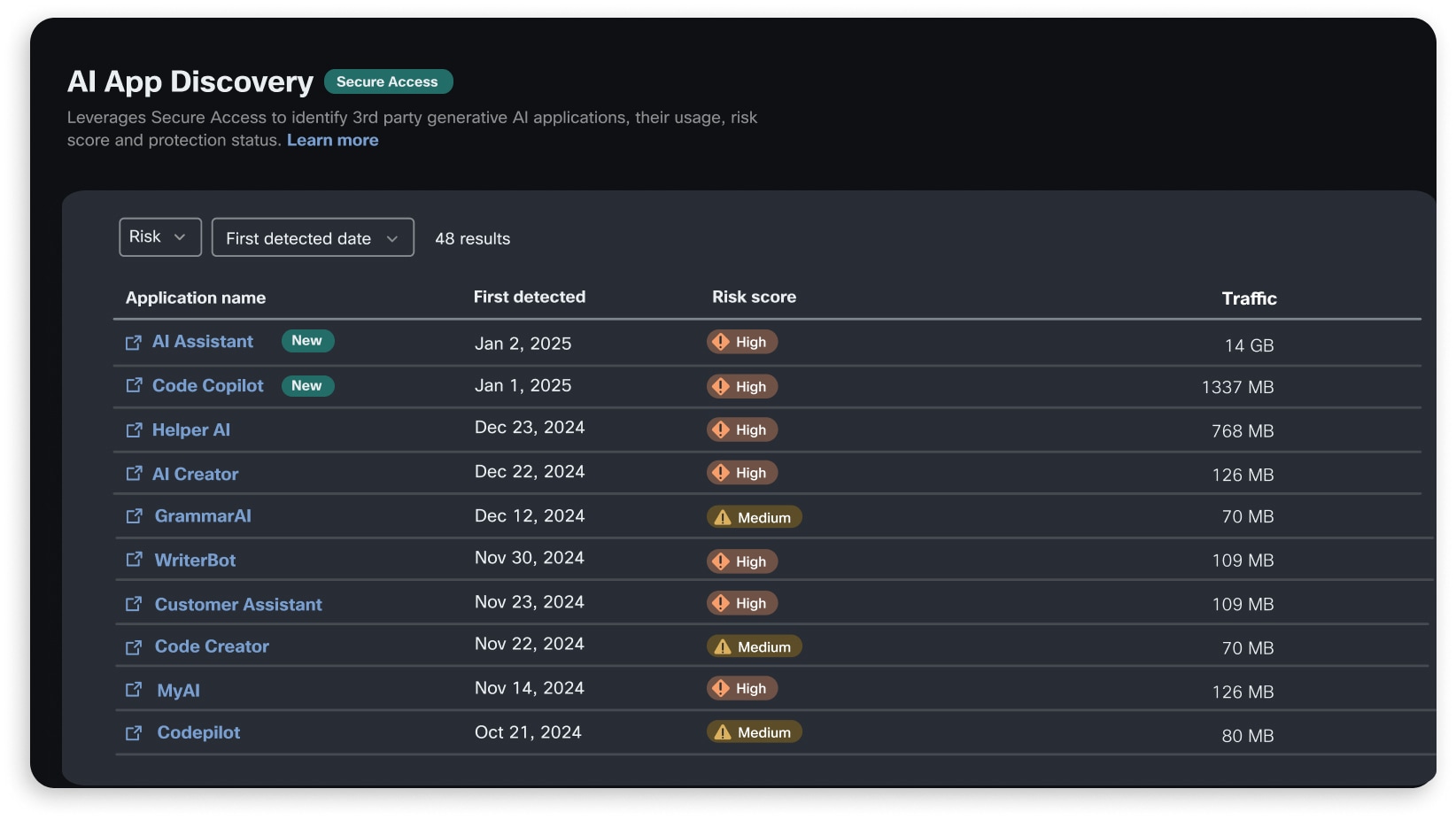
Task: Click the First detected column header
Action: coord(530,297)
